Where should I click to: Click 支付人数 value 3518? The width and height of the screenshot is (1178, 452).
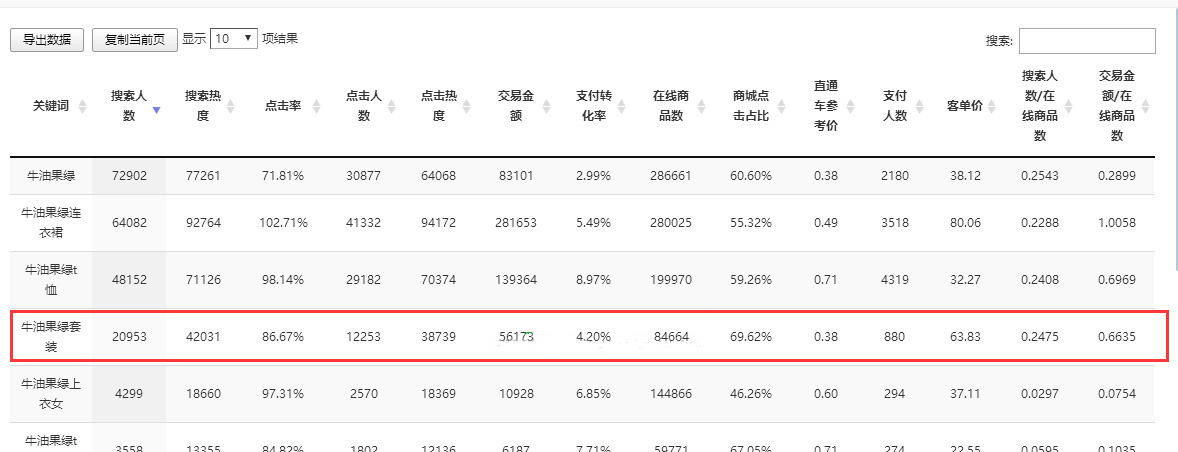pyautogui.click(x=895, y=223)
